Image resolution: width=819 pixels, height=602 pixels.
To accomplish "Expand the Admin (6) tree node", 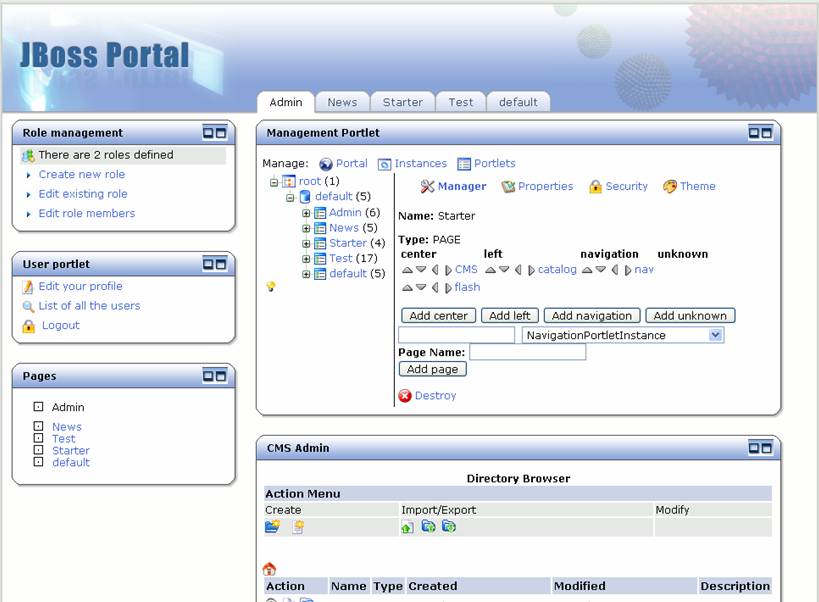I will (x=306, y=213).
